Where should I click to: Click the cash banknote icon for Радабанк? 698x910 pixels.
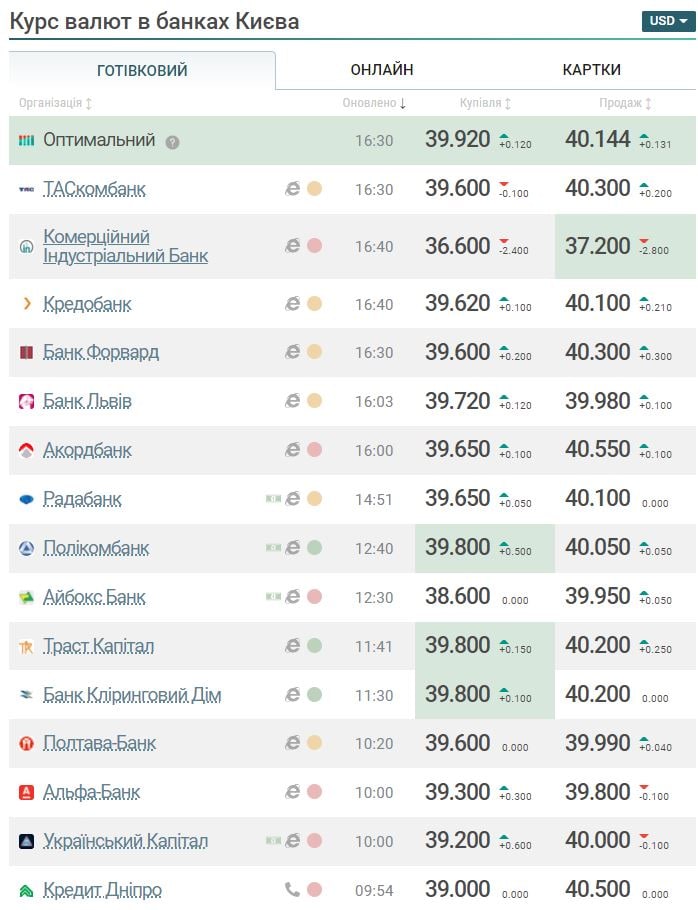[x=273, y=498]
